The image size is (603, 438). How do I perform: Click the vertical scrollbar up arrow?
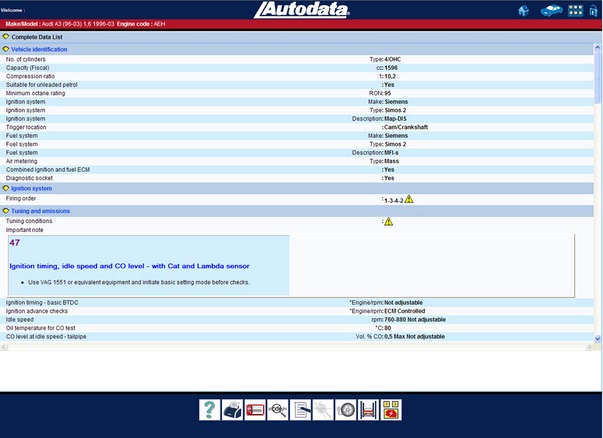[x=597, y=48]
